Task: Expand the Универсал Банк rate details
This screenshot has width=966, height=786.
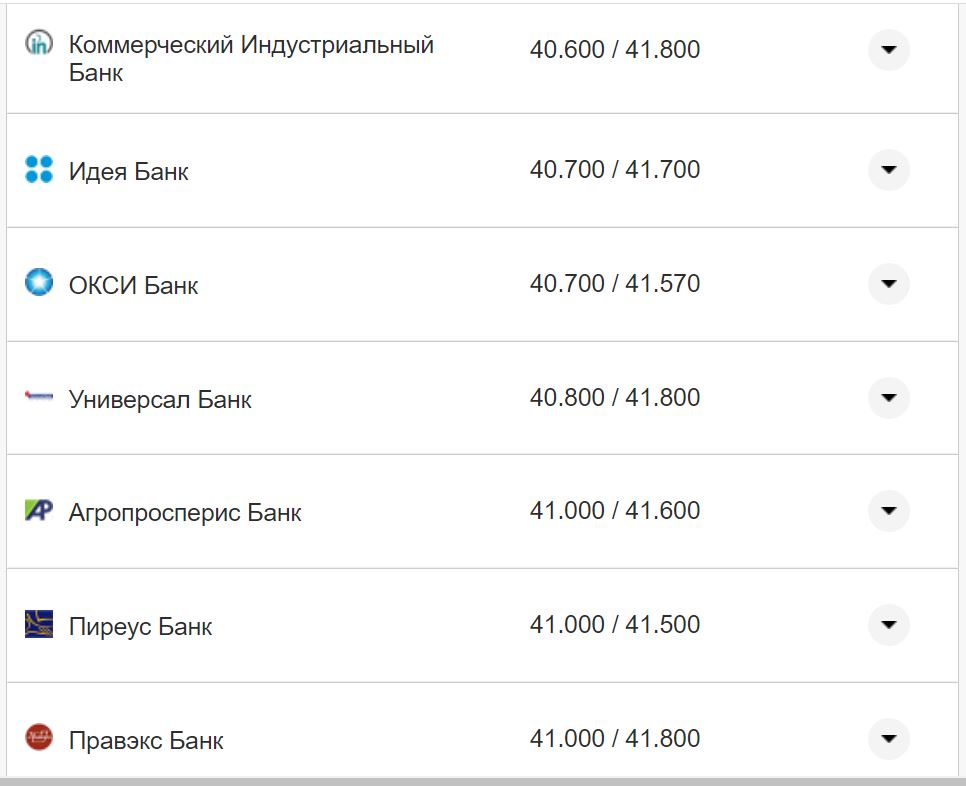Action: [888, 397]
